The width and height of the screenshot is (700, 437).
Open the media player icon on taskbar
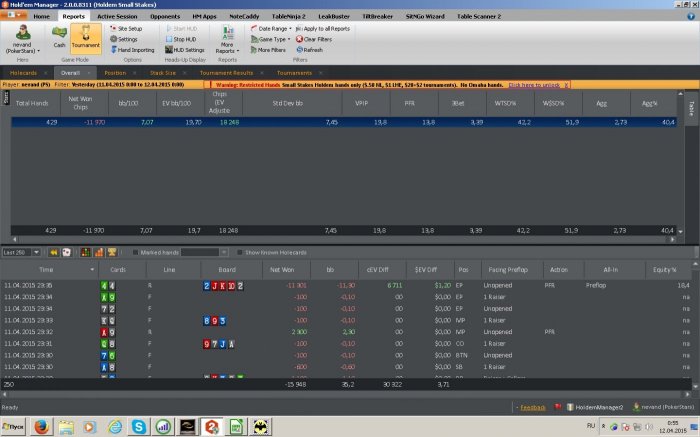tap(89, 427)
